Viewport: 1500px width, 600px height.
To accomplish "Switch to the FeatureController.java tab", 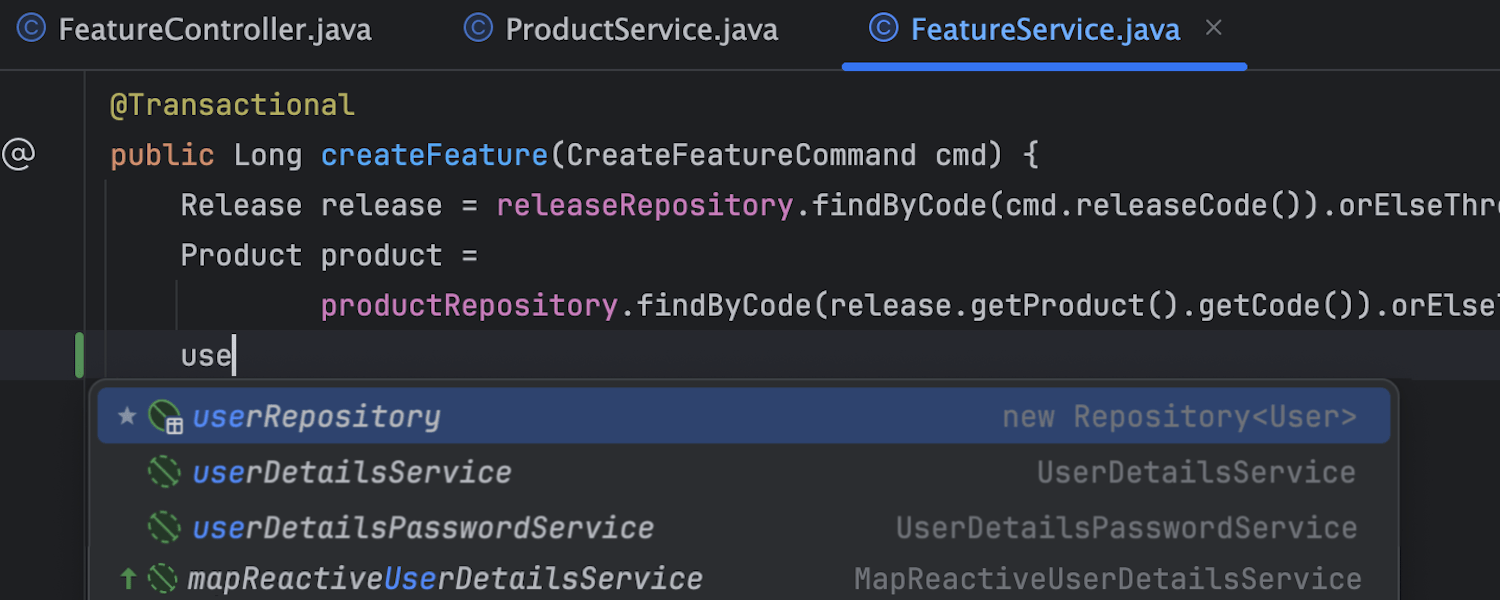I will click(215, 29).
